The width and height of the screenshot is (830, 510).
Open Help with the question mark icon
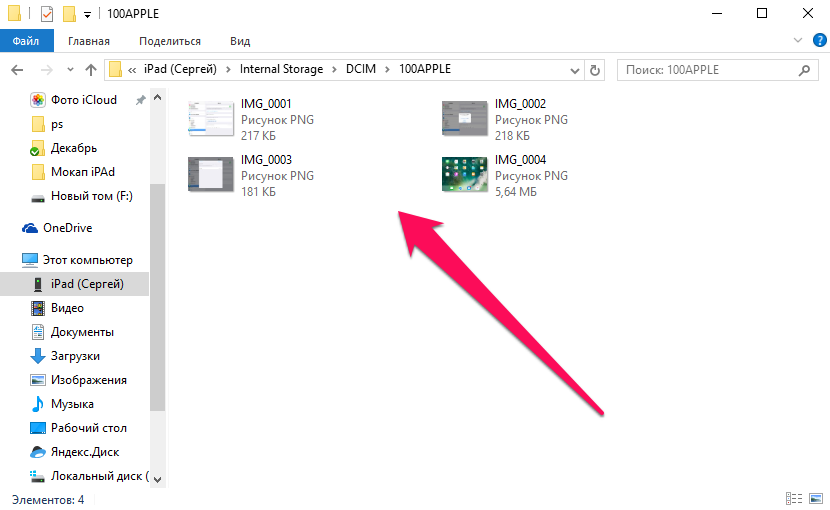tap(819, 40)
